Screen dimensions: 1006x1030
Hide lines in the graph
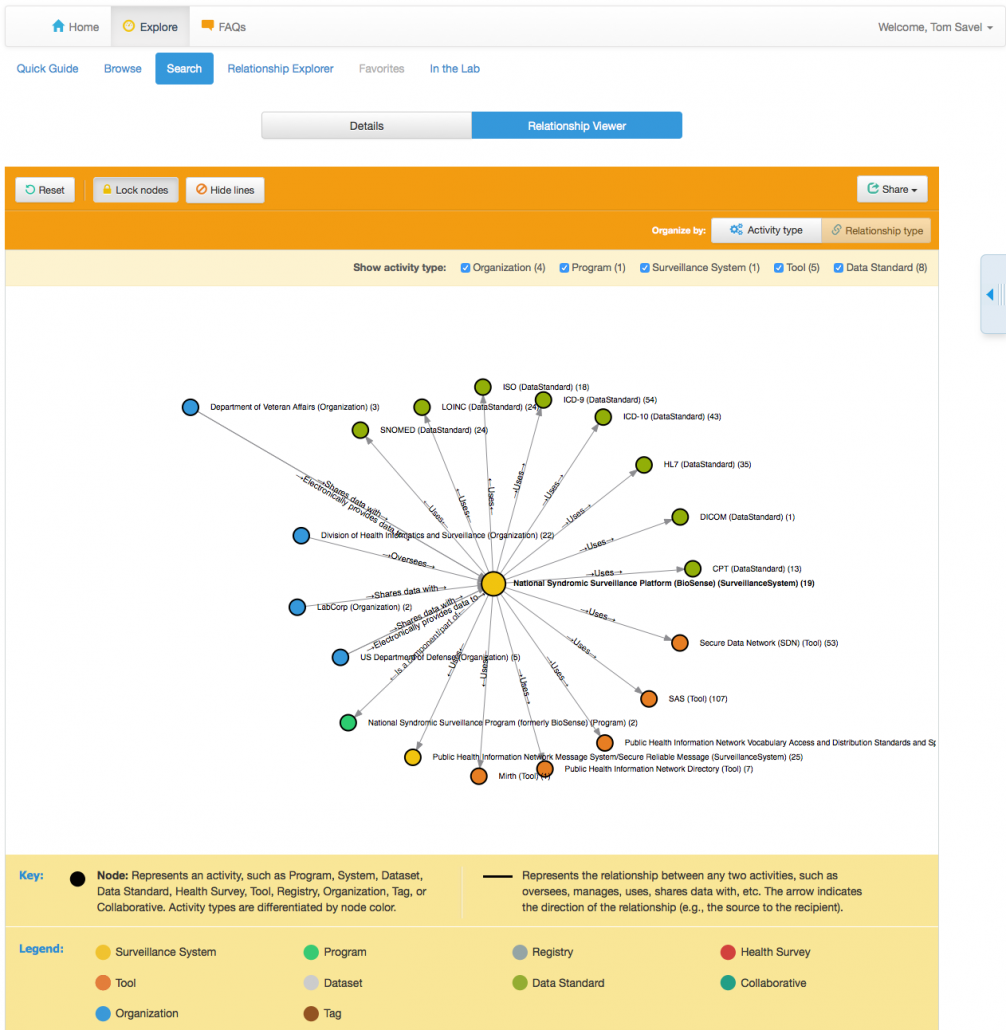[225, 190]
